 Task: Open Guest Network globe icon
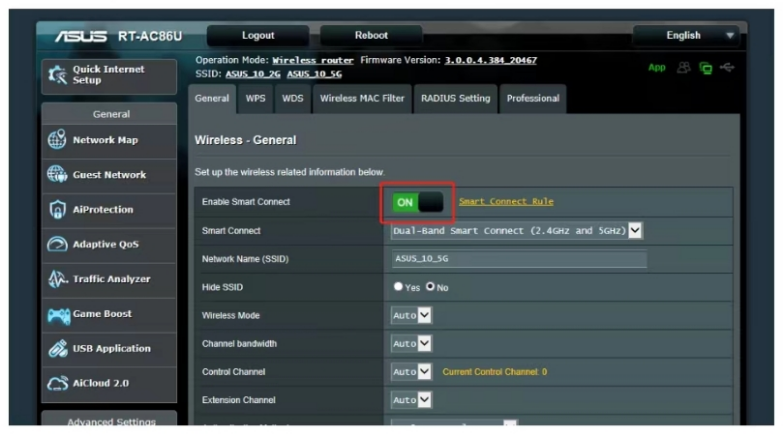tap(57, 175)
